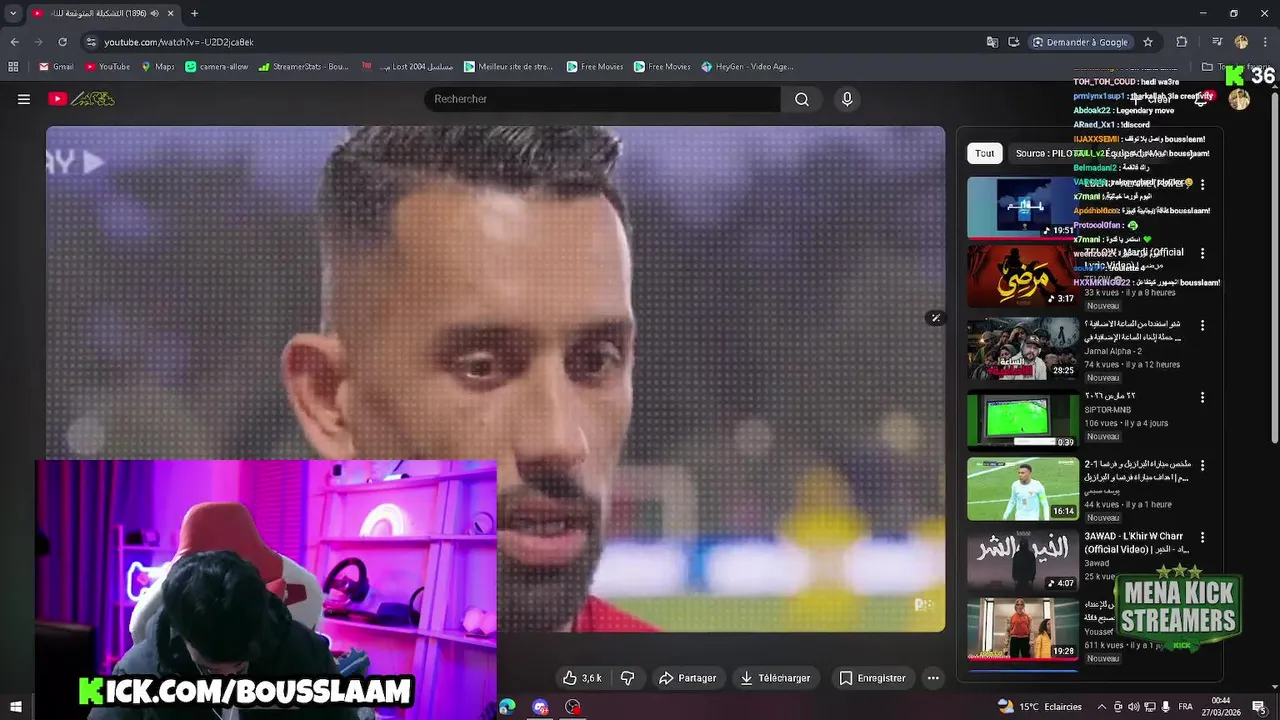Go to YouTube home via logo
The height and width of the screenshot is (720, 1280).
coord(82,99)
